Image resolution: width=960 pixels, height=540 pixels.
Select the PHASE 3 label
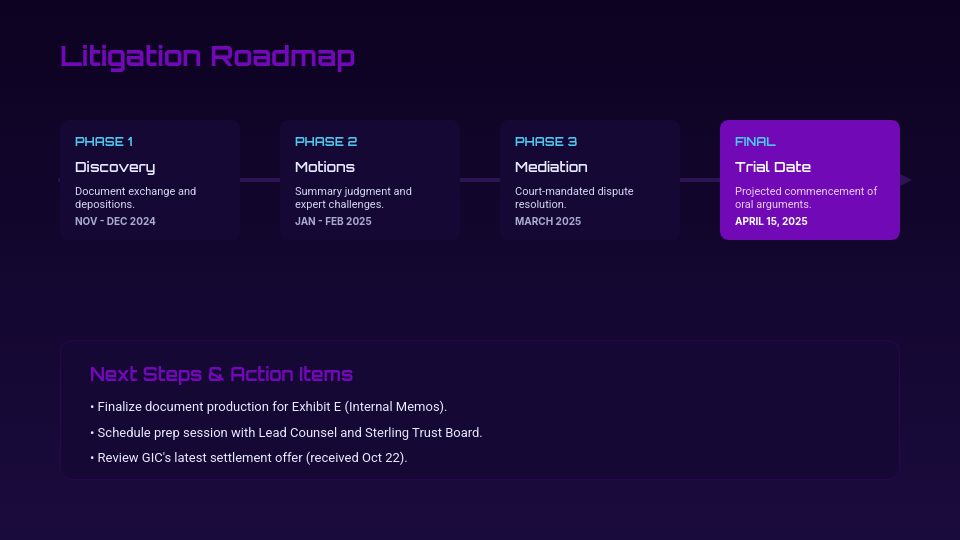[x=546, y=142]
